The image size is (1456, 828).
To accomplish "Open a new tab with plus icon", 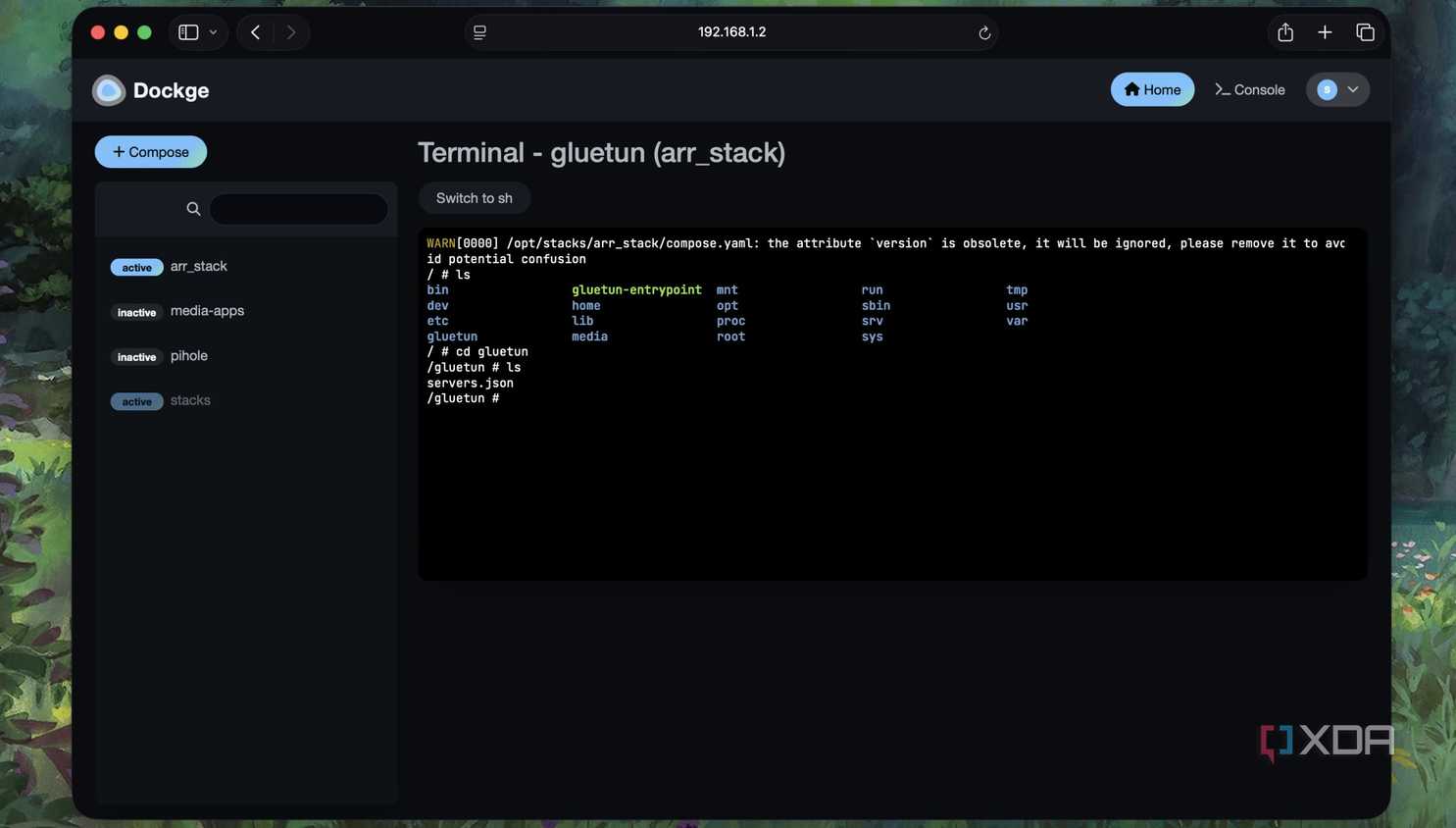I will [1325, 32].
